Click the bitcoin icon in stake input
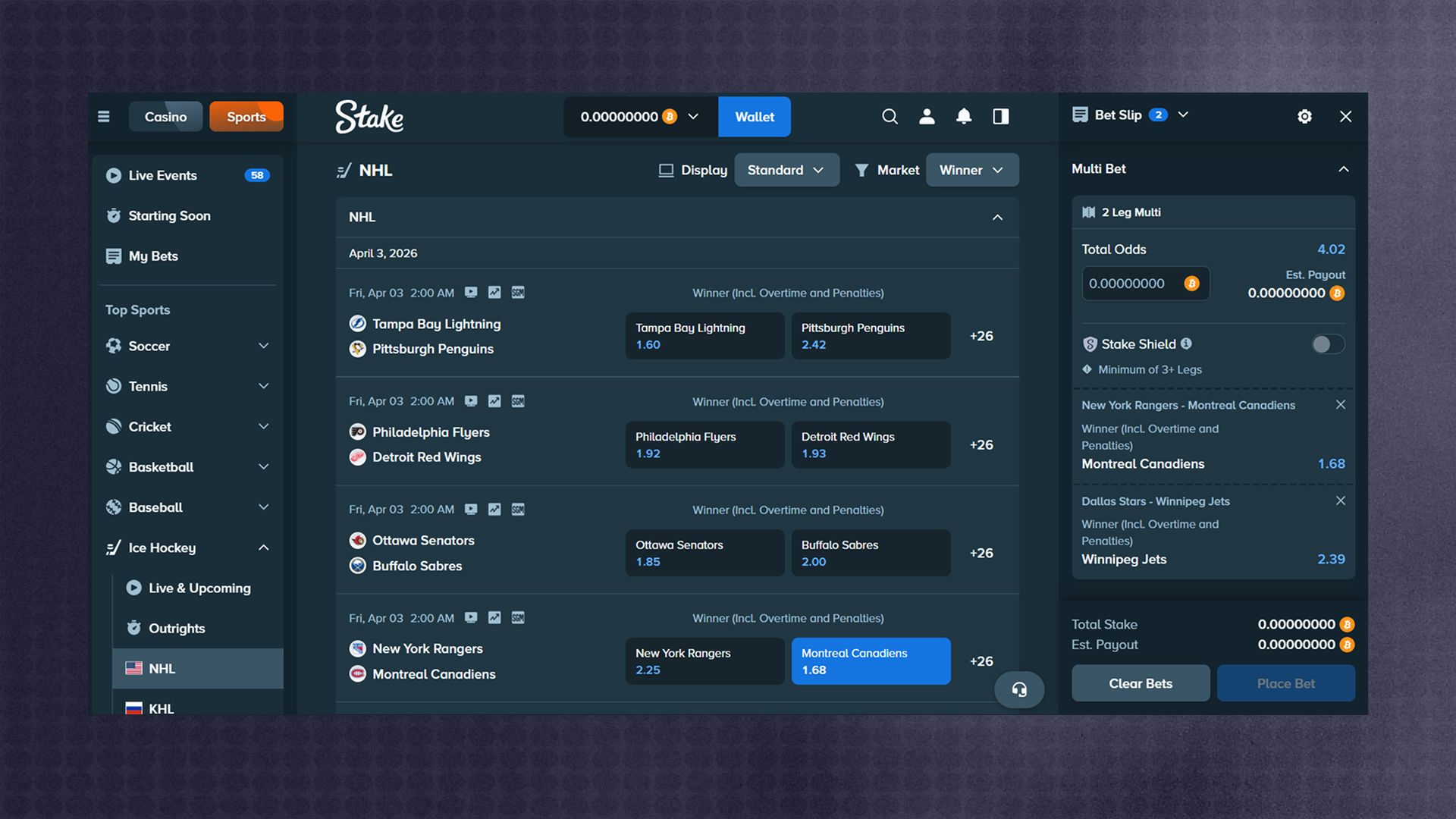The height and width of the screenshot is (819, 1456). [1191, 284]
